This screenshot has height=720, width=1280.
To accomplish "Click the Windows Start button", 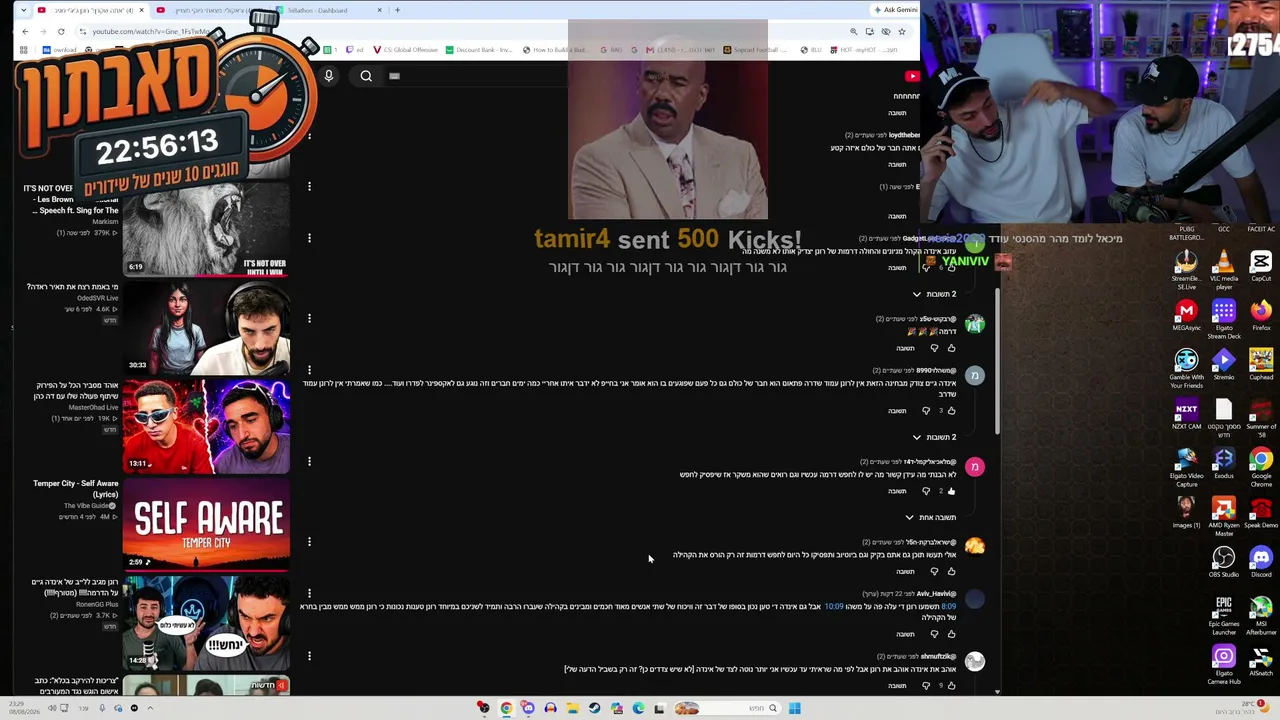I will (794, 708).
